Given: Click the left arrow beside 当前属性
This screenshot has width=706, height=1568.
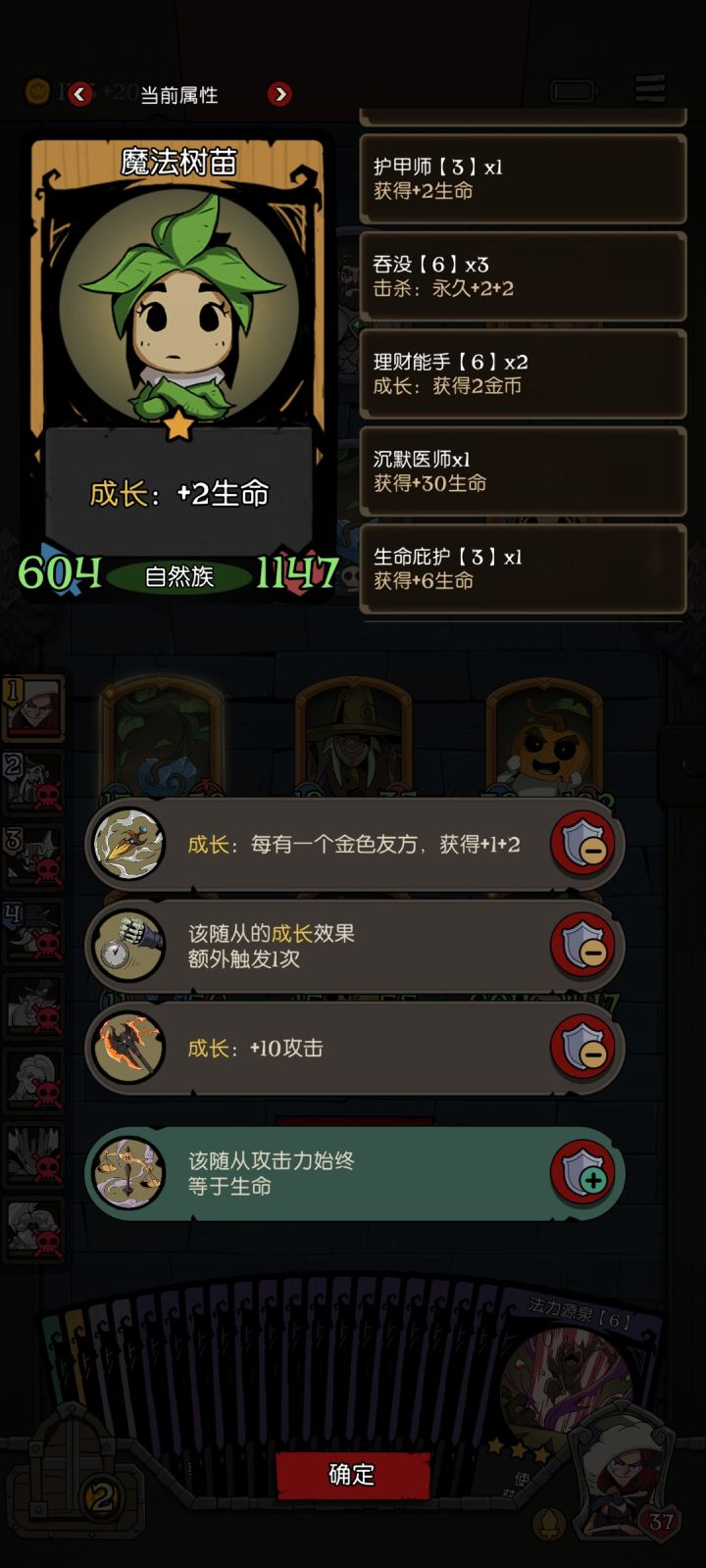Looking at the screenshot, I should point(80,94).
